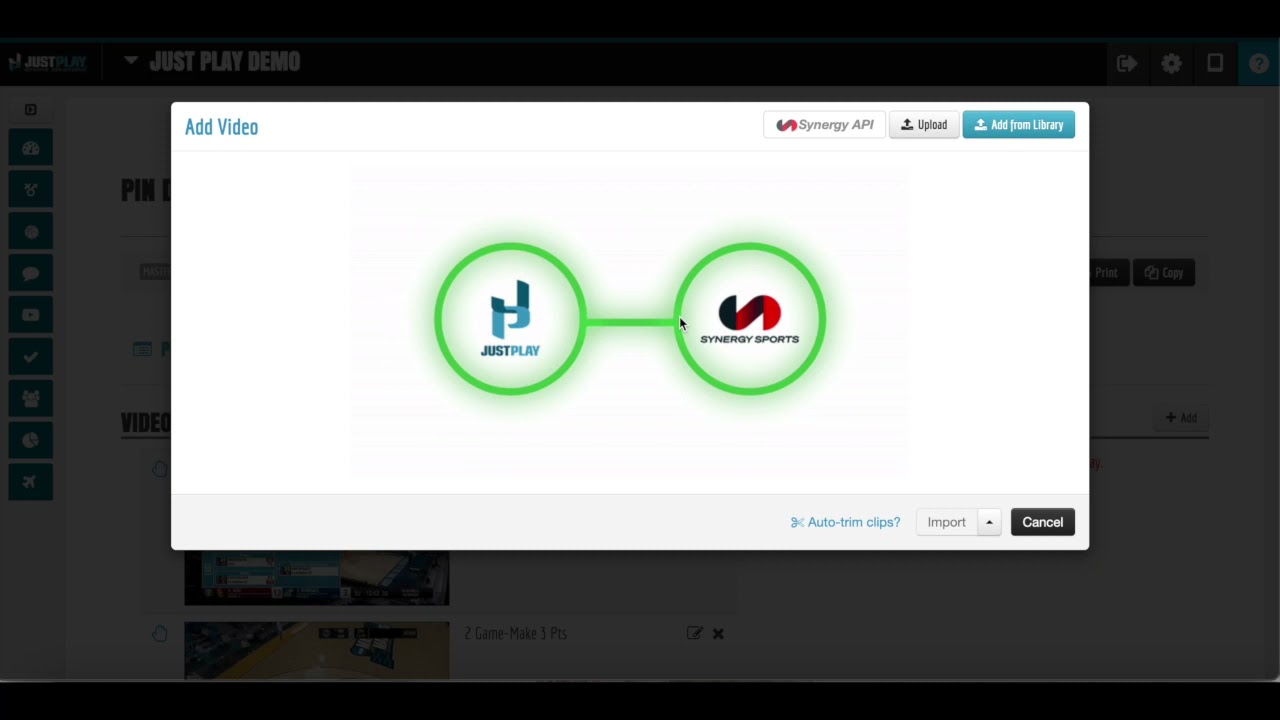1280x720 pixels.
Task: Click the tablet icon in header
Action: pyautogui.click(x=1215, y=63)
